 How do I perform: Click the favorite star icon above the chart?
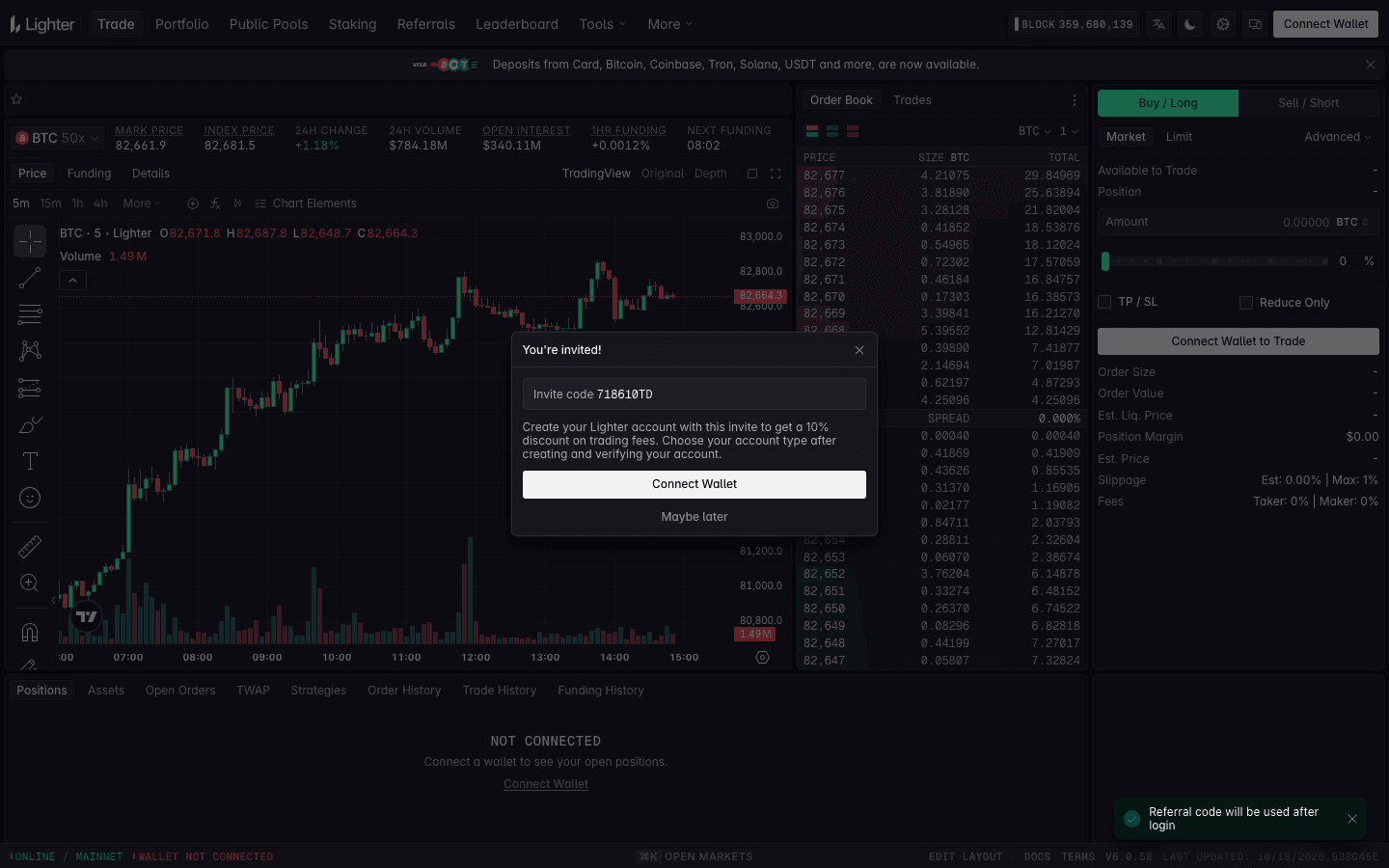[16, 99]
